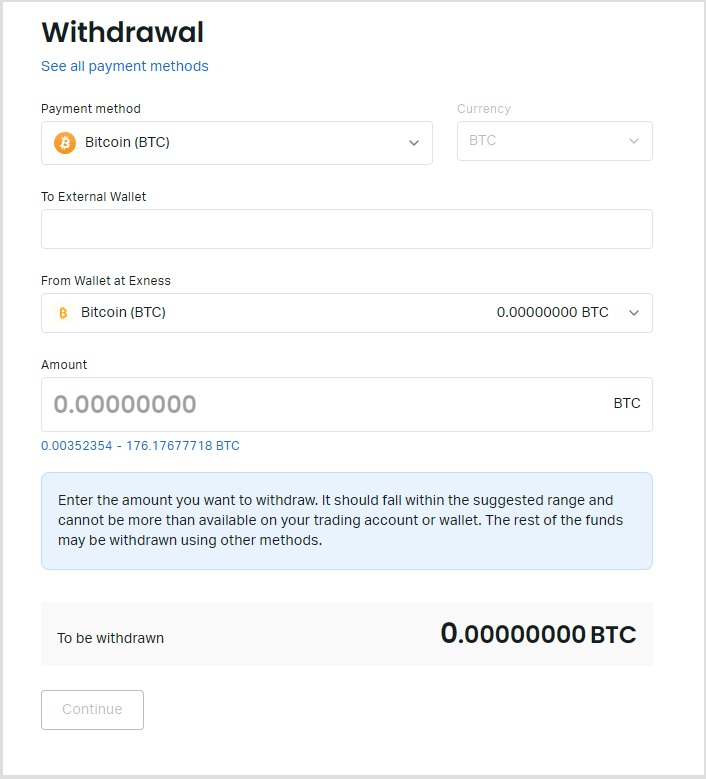This screenshot has height=779, width=706.
Task: Expand the From Wallet at Exness chevron
Action: click(x=634, y=313)
